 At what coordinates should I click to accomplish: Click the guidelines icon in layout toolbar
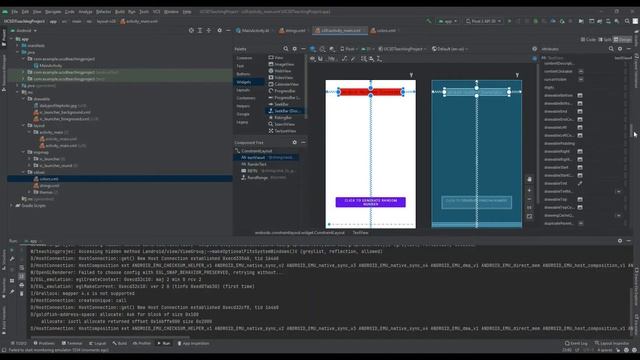(380, 59)
